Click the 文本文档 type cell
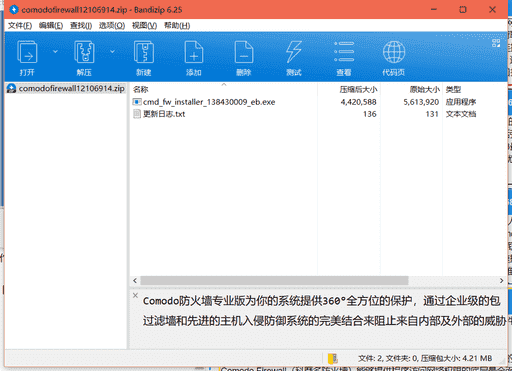 [461, 114]
